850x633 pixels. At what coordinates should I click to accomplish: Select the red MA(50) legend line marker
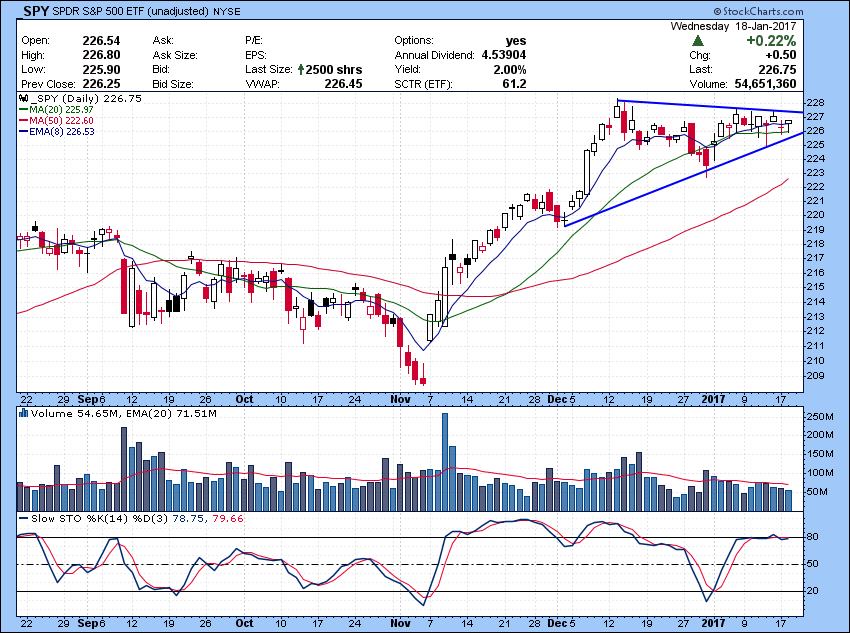tap(24, 120)
